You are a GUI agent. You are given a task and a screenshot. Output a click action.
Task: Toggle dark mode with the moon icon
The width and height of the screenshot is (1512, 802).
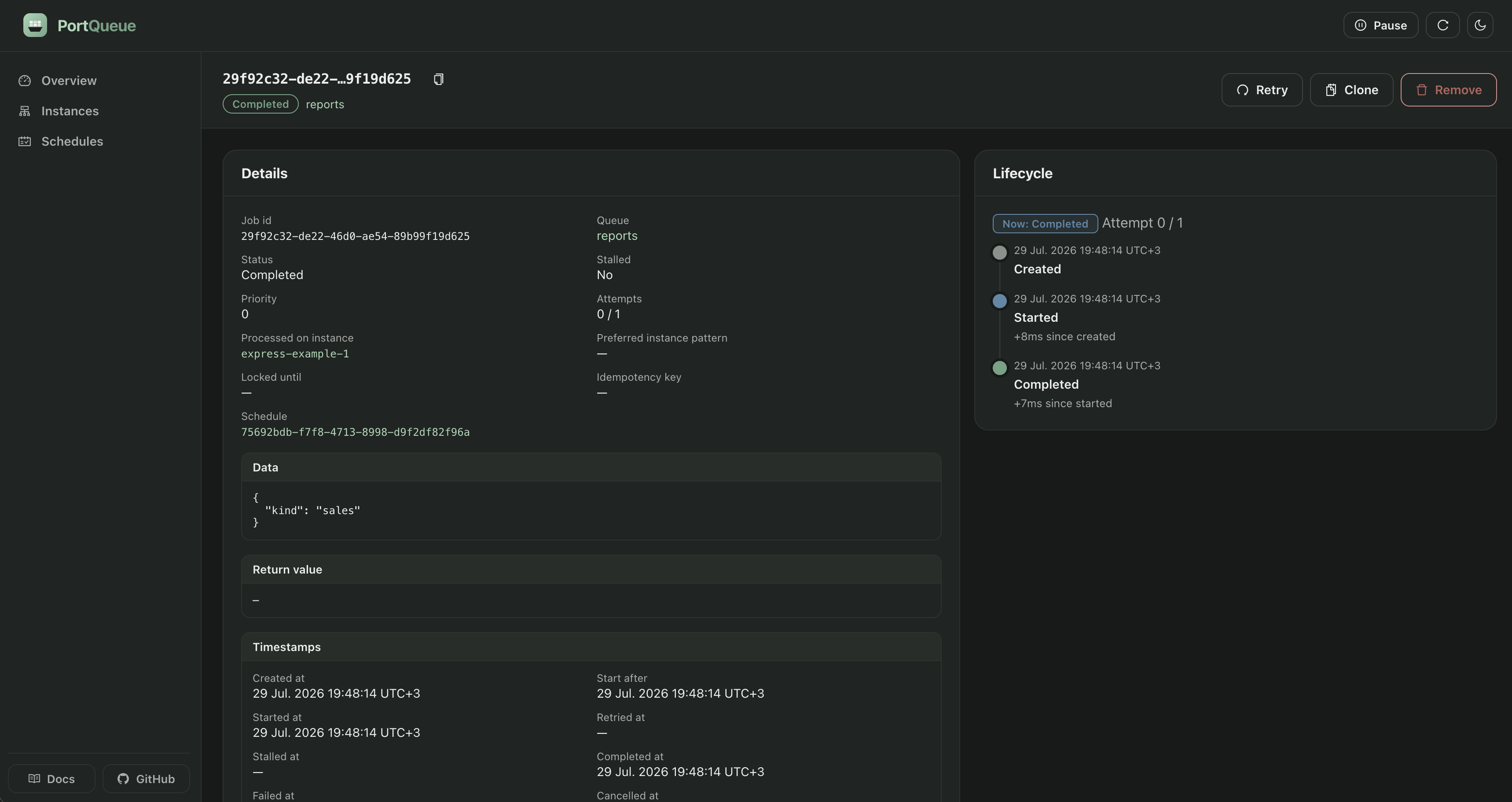point(1480,25)
